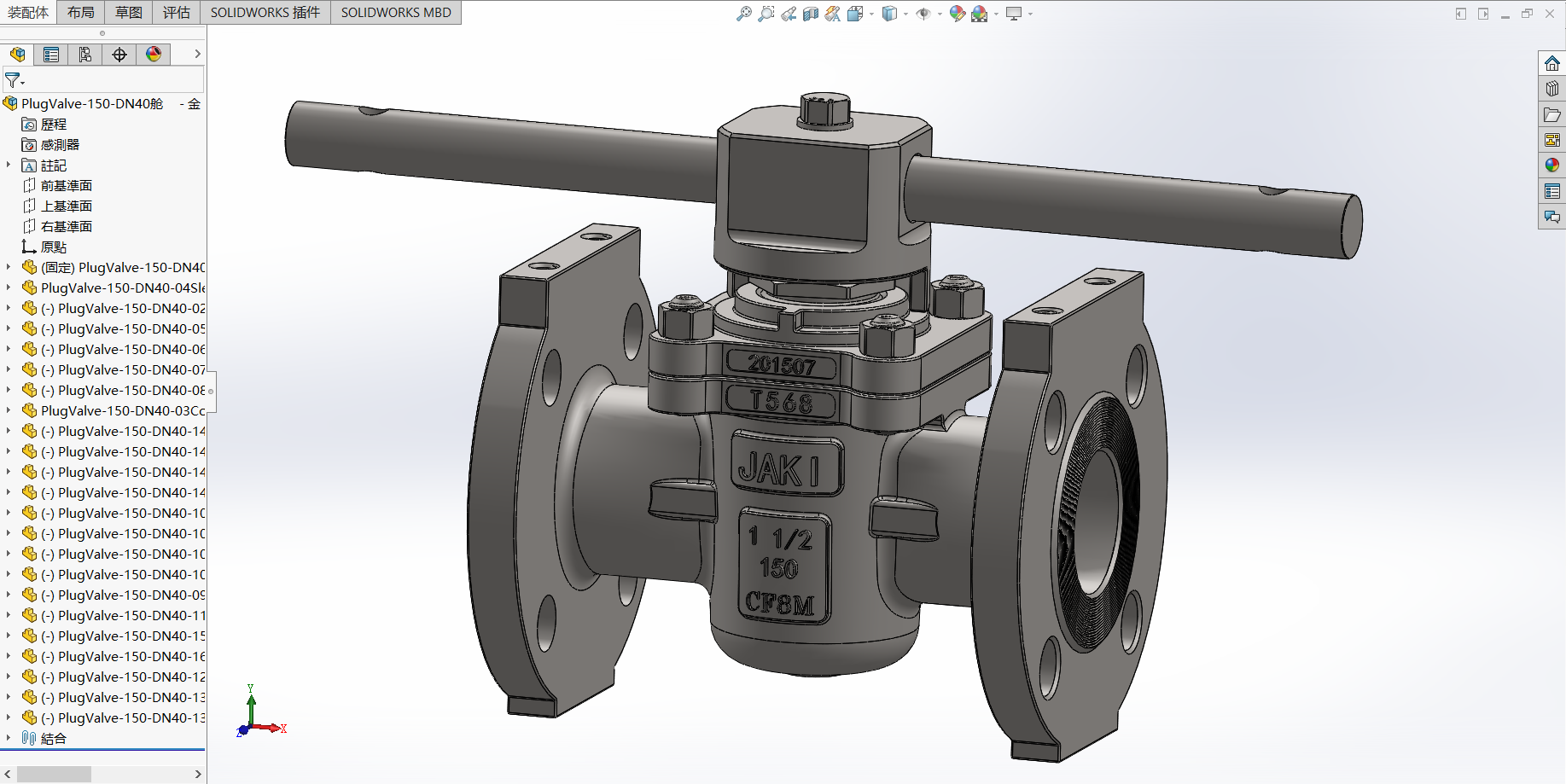This screenshot has height=784, width=1566.
Task: Activate the Section View tool
Action: coord(811,14)
